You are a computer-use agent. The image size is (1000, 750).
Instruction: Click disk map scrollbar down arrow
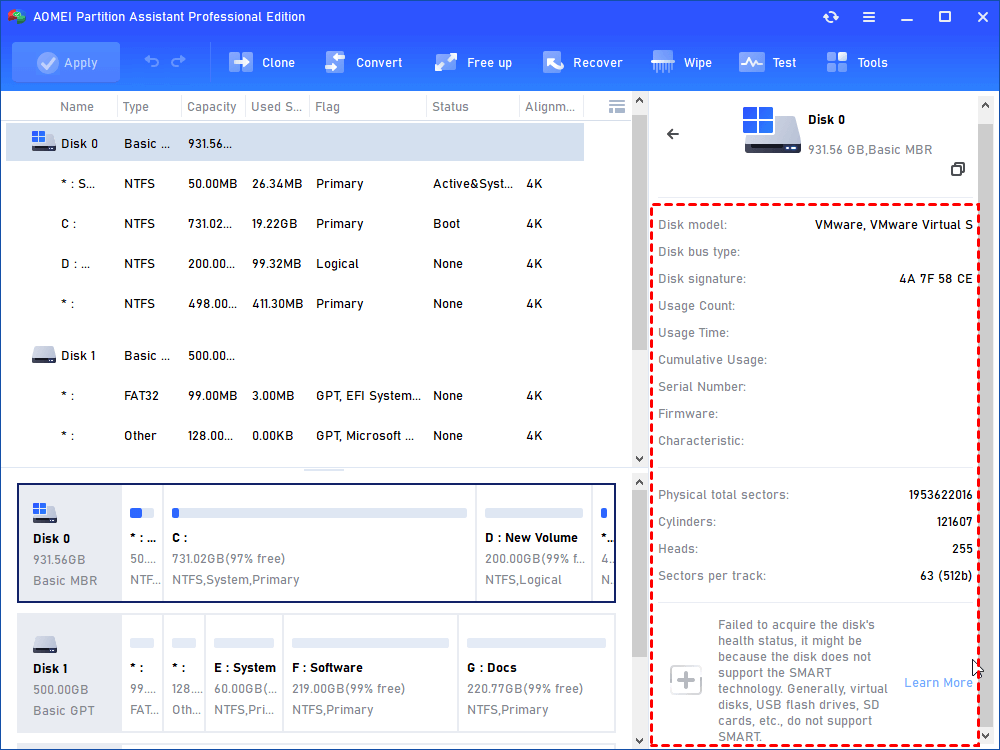click(x=640, y=741)
